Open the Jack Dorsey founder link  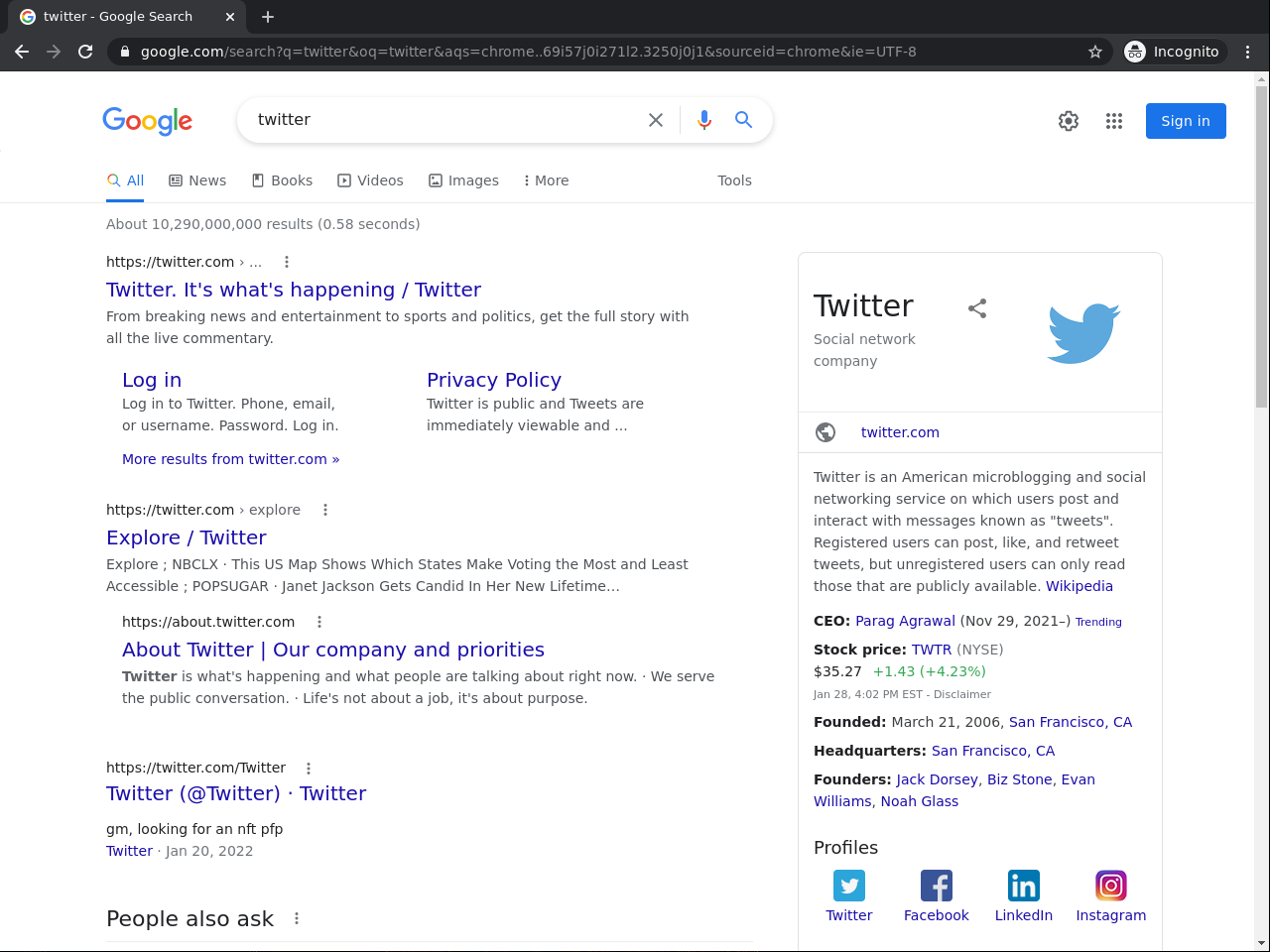click(938, 779)
